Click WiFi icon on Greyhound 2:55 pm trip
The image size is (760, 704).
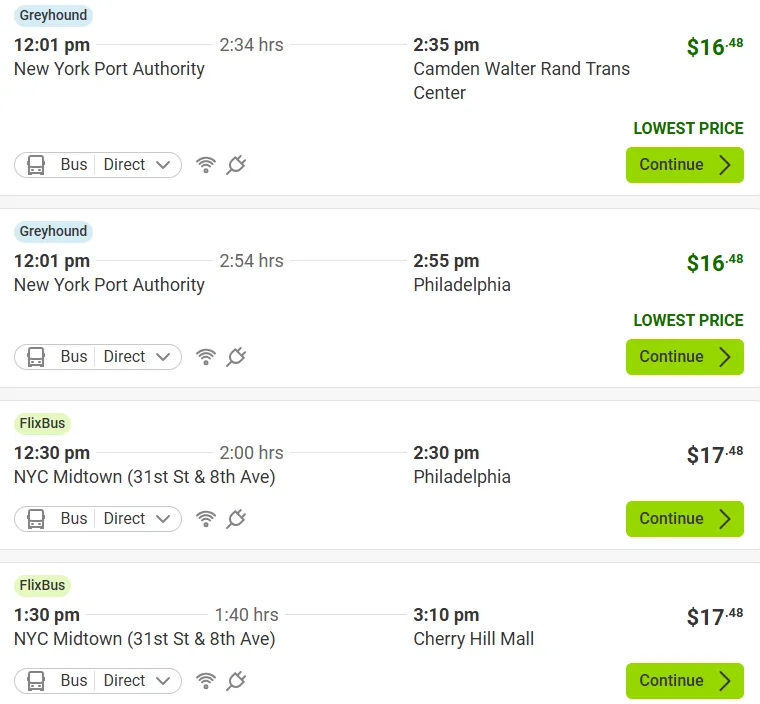tap(206, 357)
